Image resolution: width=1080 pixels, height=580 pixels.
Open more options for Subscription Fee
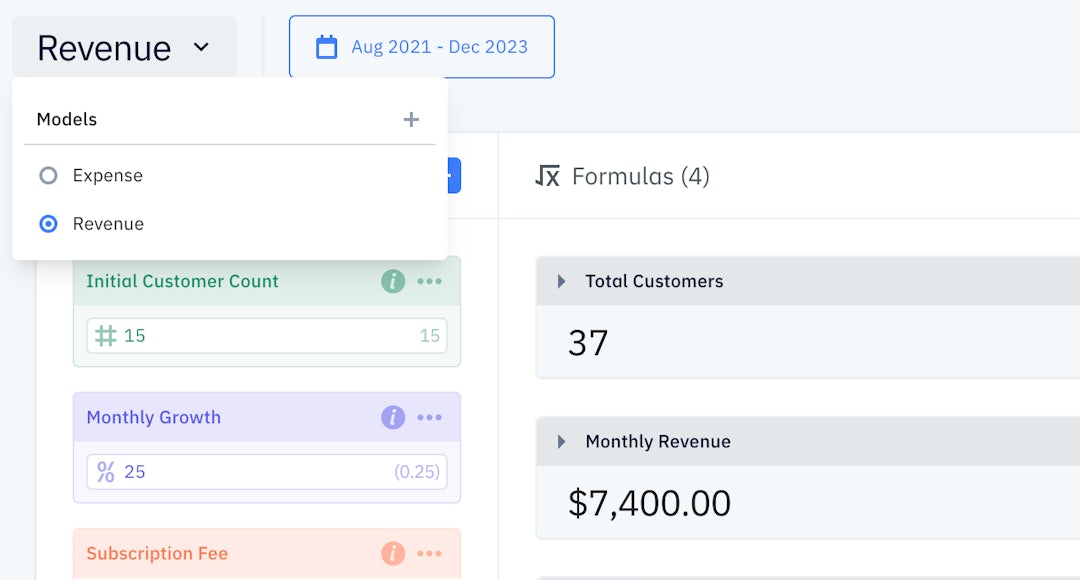click(430, 554)
